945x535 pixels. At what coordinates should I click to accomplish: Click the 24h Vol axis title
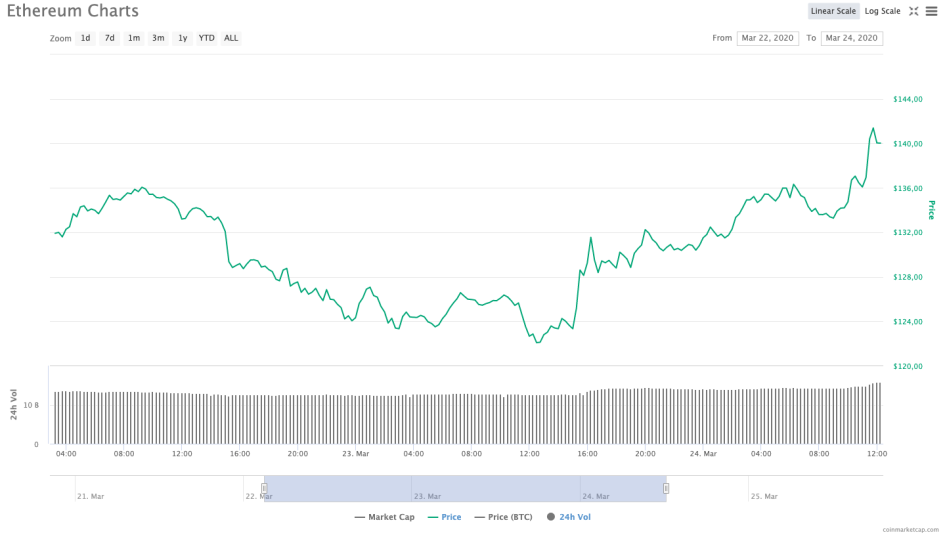(x=14, y=404)
